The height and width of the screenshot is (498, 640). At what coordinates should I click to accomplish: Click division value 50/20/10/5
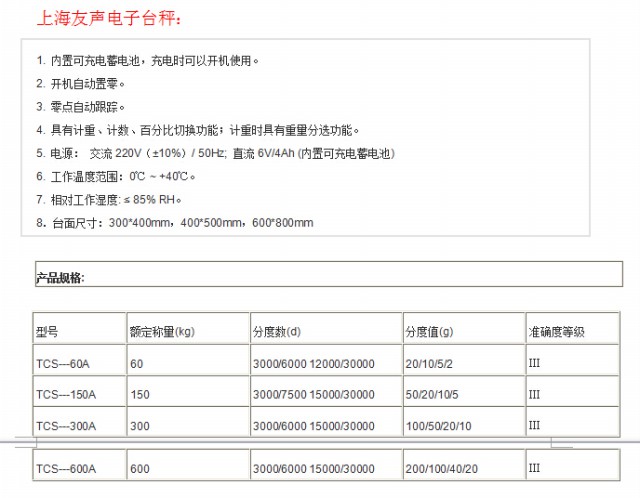[432, 395]
